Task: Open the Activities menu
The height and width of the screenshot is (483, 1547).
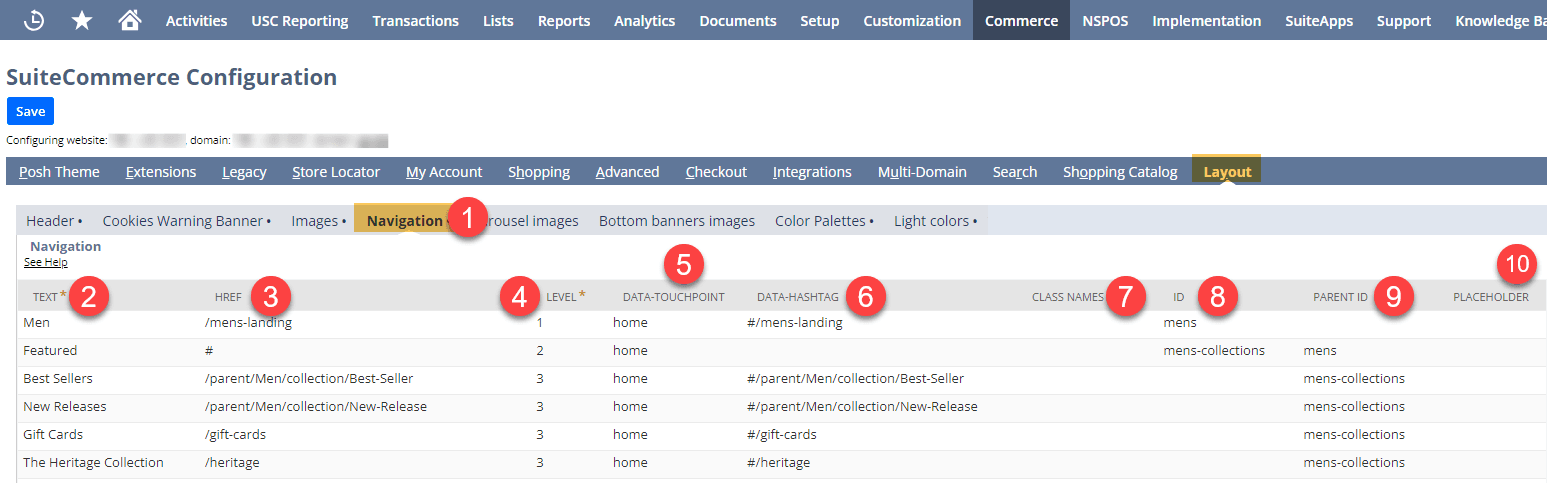Action: point(196,20)
